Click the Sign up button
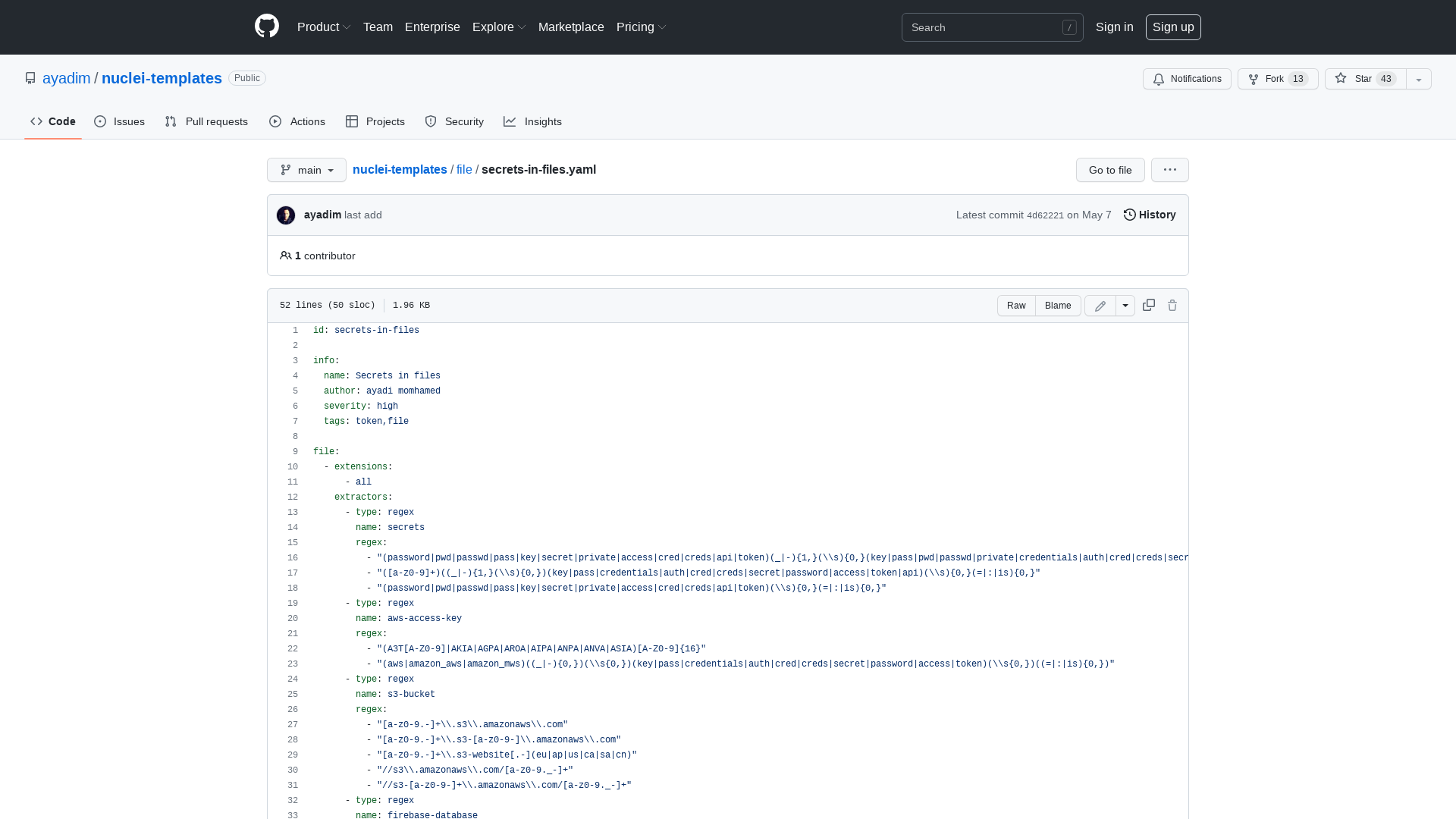The height and width of the screenshot is (819, 1456). point(1173,27)
